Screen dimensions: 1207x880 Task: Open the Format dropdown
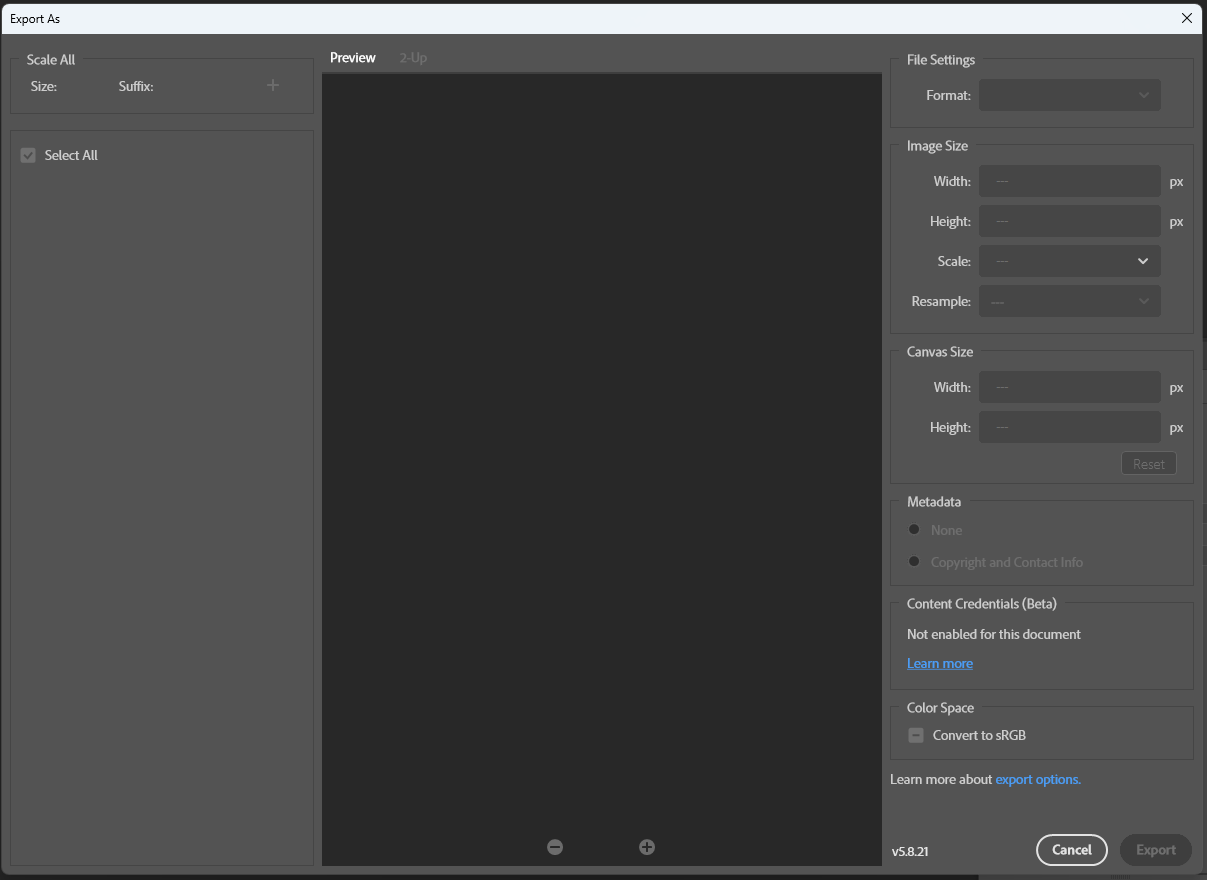[x=1069, y=95]
